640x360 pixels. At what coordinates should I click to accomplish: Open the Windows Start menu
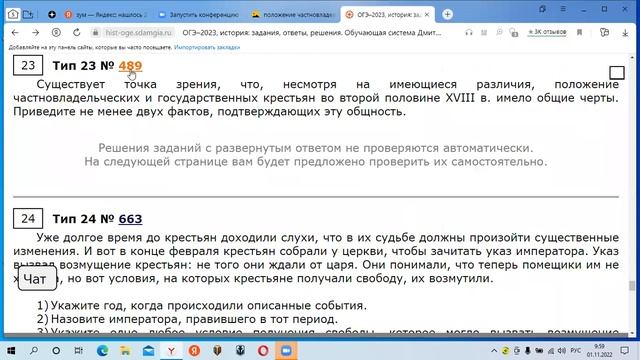(11, 351)
